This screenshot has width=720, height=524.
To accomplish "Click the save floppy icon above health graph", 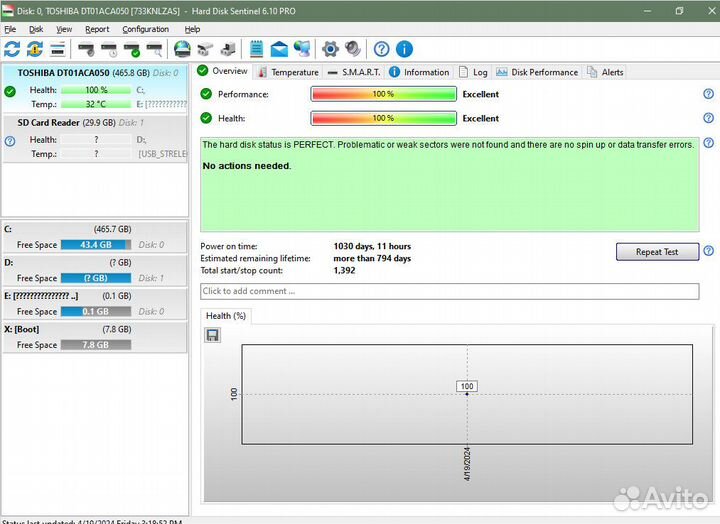I will pyautogui.click(x=212, y=335).
